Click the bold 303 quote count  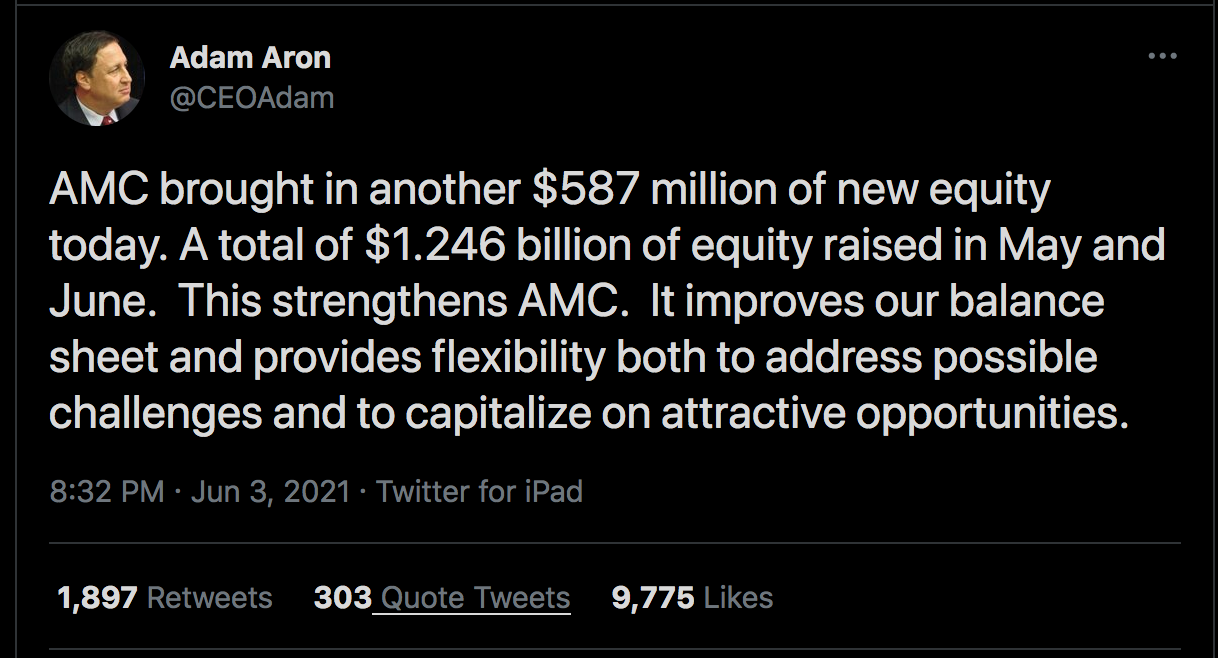point(341,597)
